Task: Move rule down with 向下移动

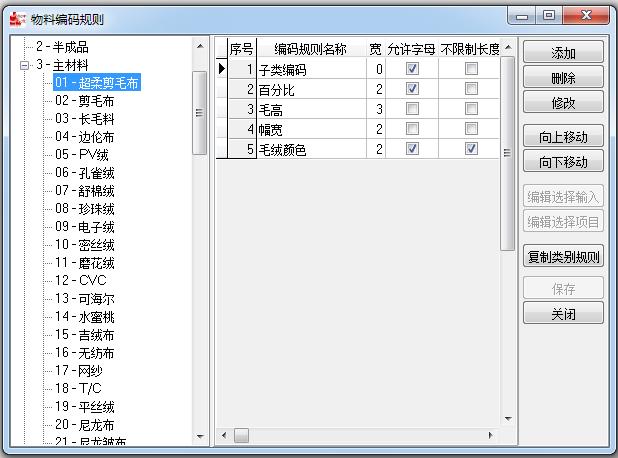Action: [x=563, y=161]
